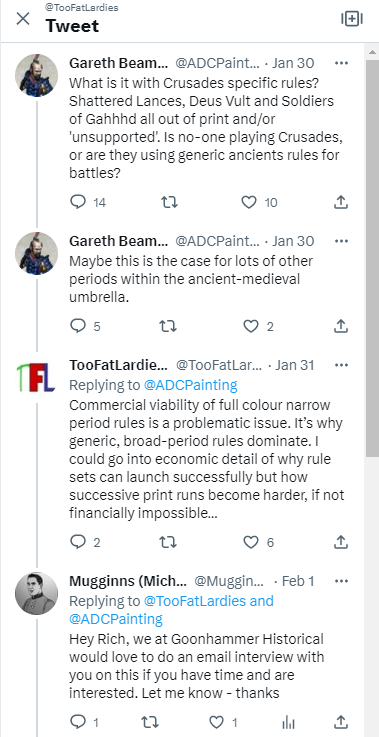Reply to the ancient-medieval umbrella tweet
Viewport: 379px width, 737px height.
(x=78, y=326)
